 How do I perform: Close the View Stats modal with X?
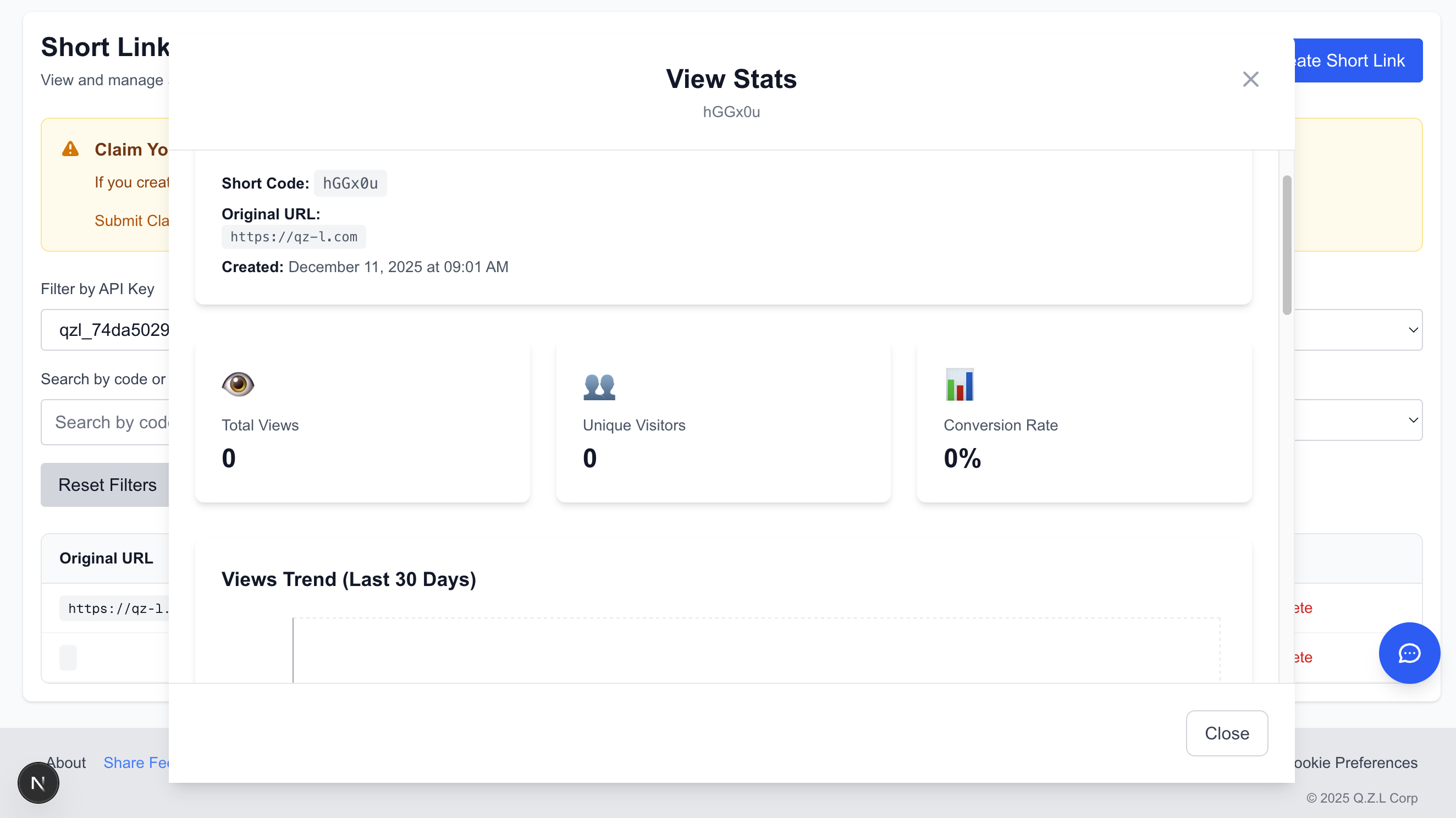1250,79
